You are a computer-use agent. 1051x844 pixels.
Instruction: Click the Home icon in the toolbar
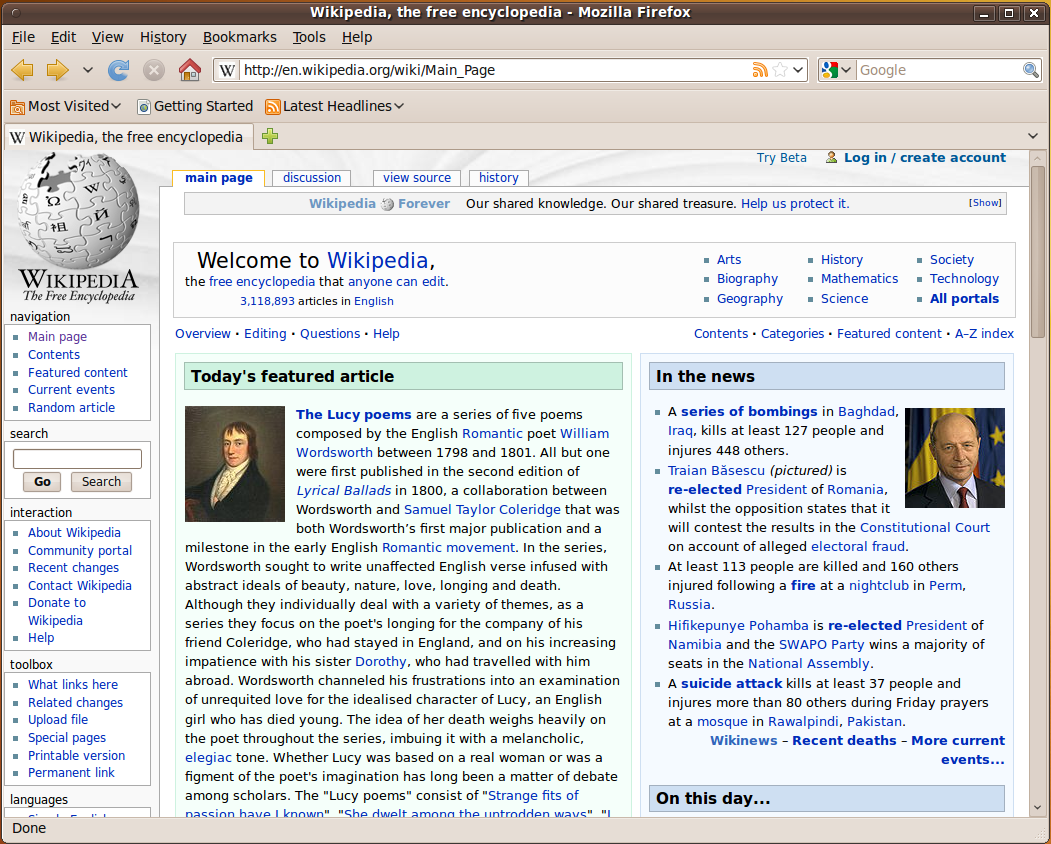(x=189, y=70)
